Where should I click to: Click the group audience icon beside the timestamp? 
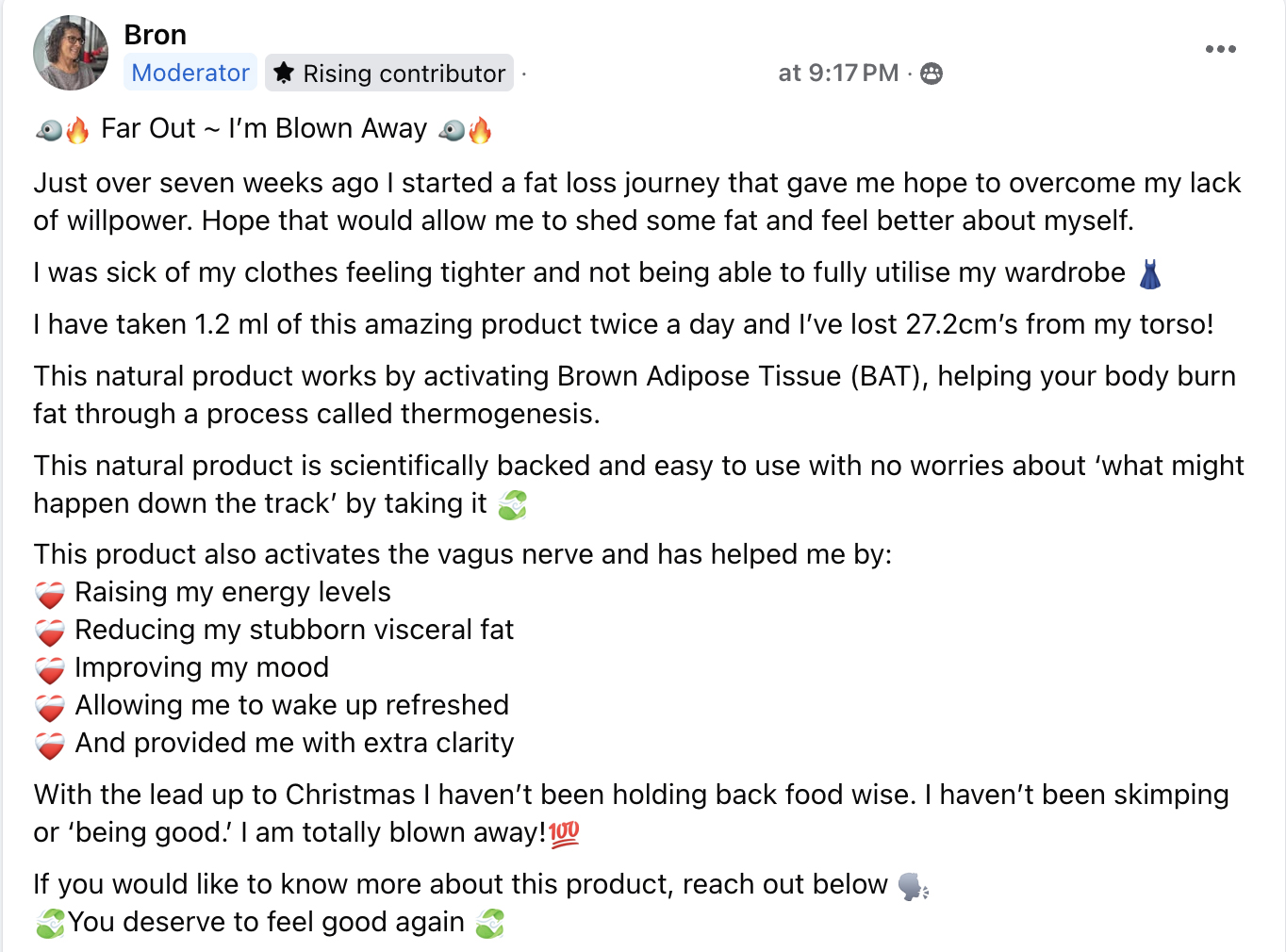(x=932, y=74)
